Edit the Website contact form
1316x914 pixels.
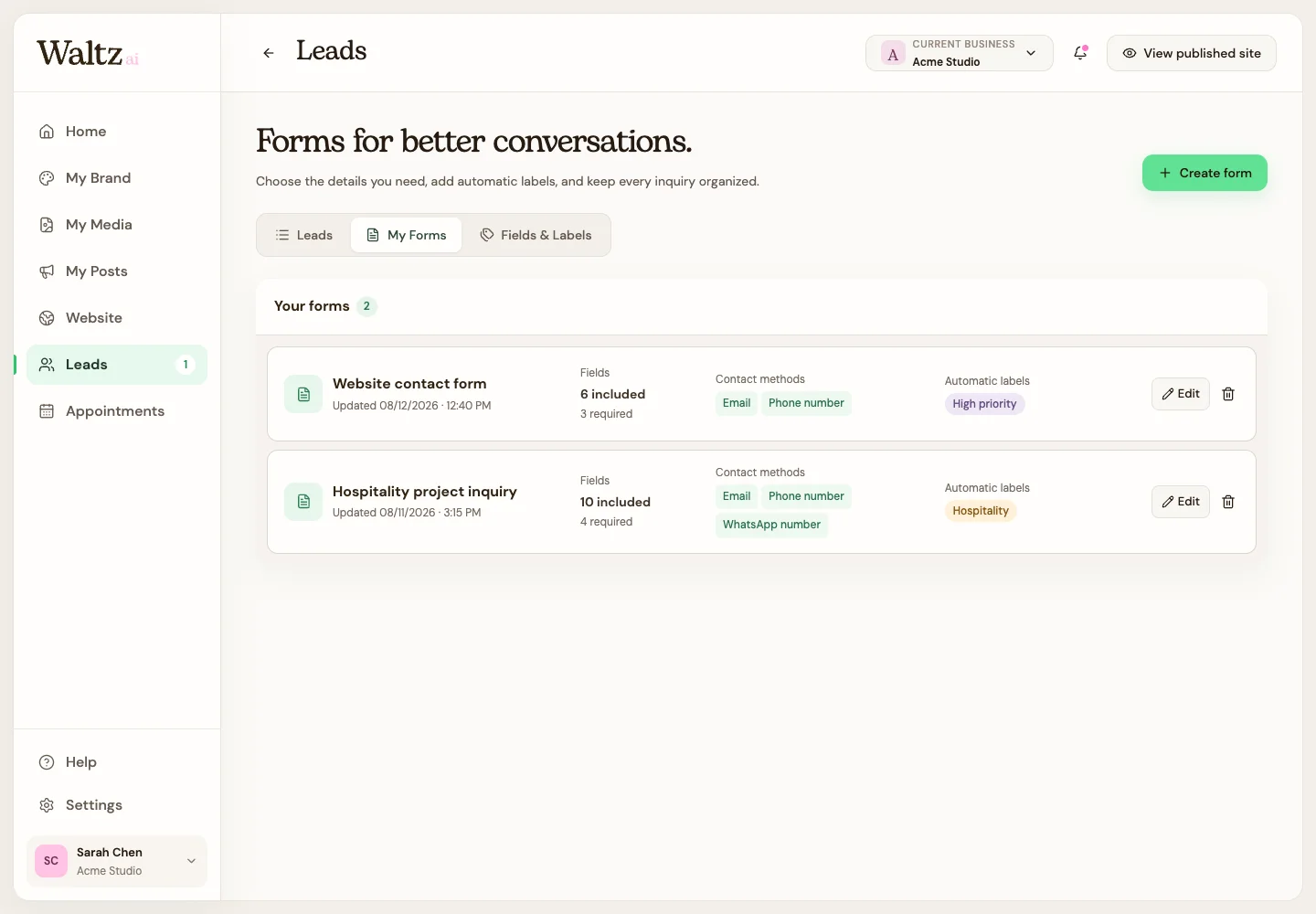(1181, 394)
